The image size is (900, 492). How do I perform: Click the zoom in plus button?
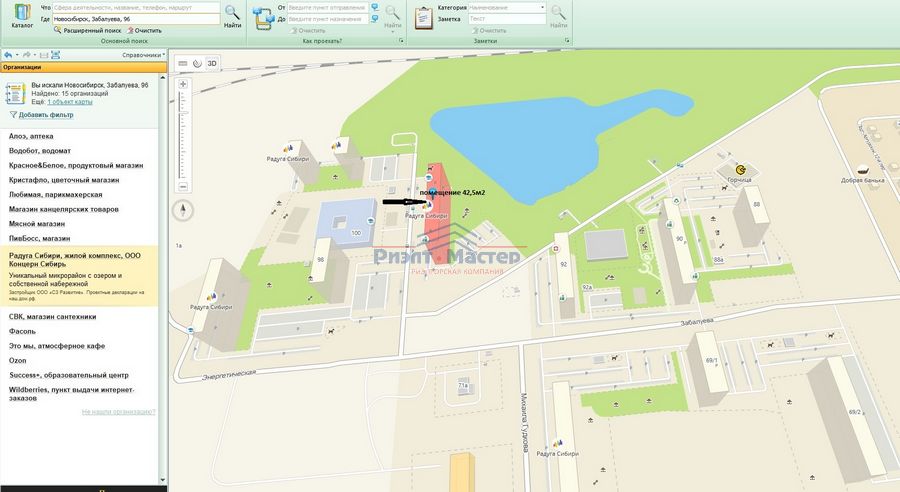[x=183, y=84]
